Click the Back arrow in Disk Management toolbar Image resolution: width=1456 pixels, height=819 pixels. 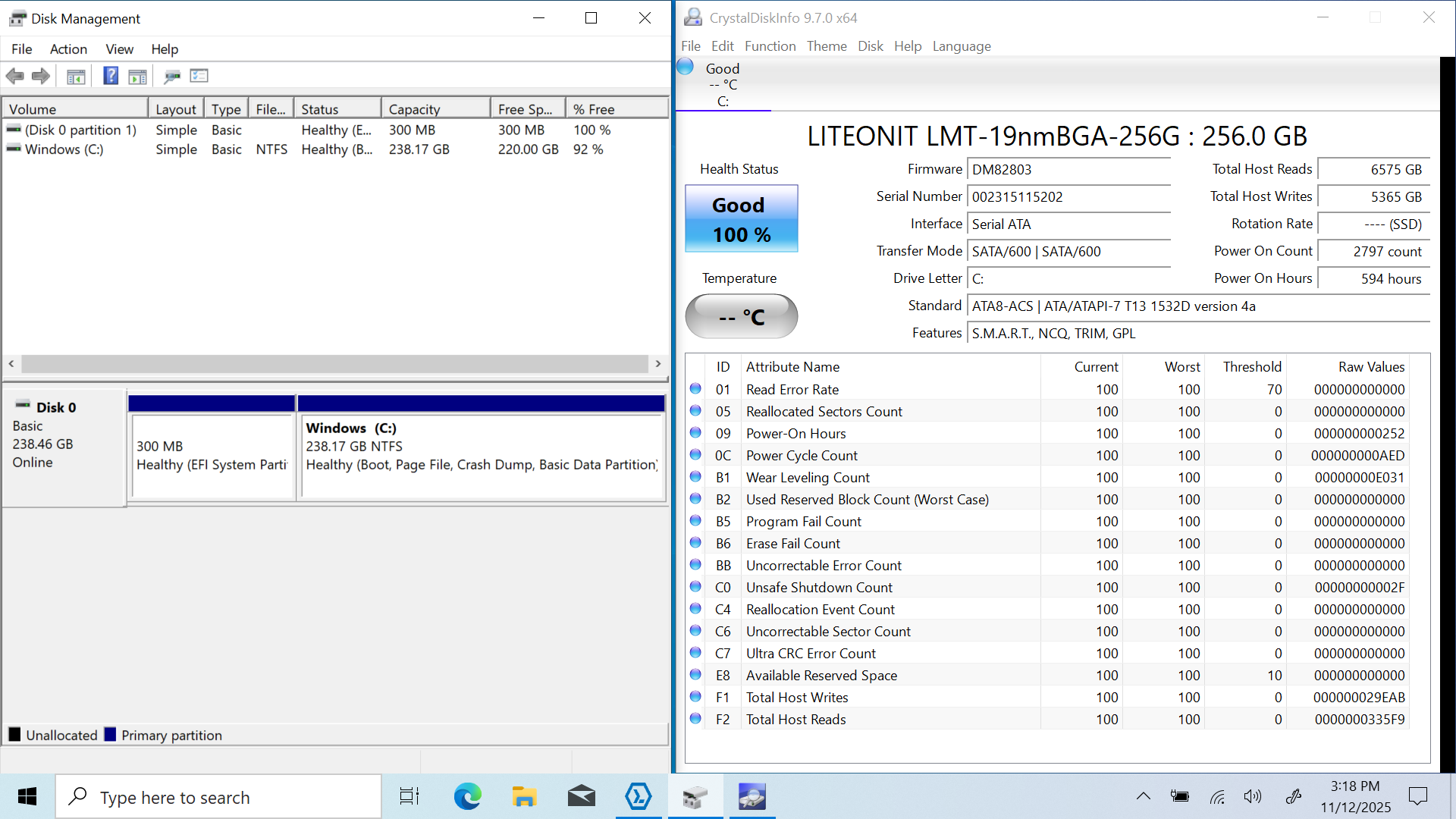coord(14,76)
